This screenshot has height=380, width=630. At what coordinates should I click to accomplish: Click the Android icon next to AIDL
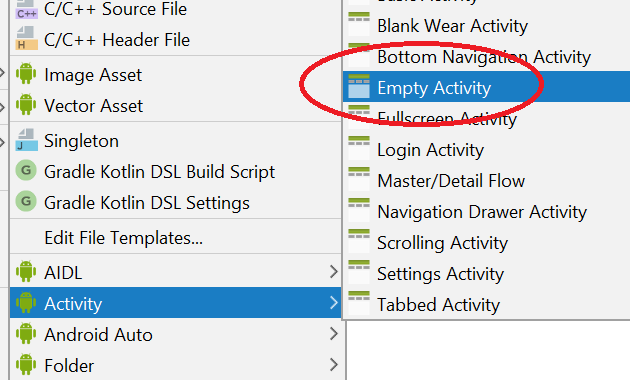tap(26, 272)
